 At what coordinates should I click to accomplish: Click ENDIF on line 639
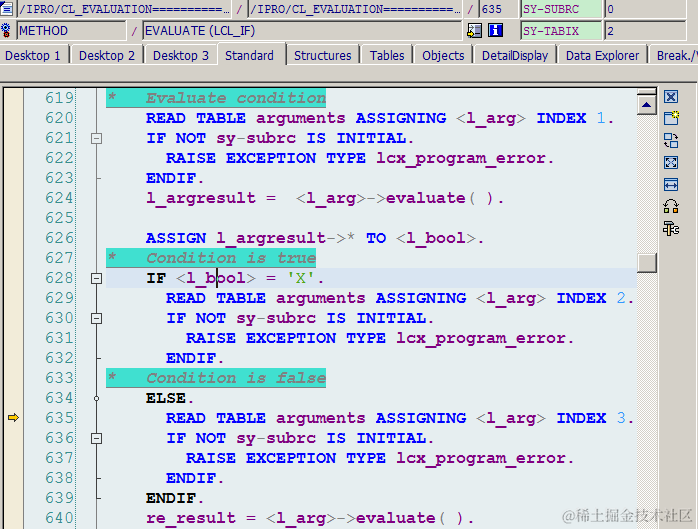174,498
